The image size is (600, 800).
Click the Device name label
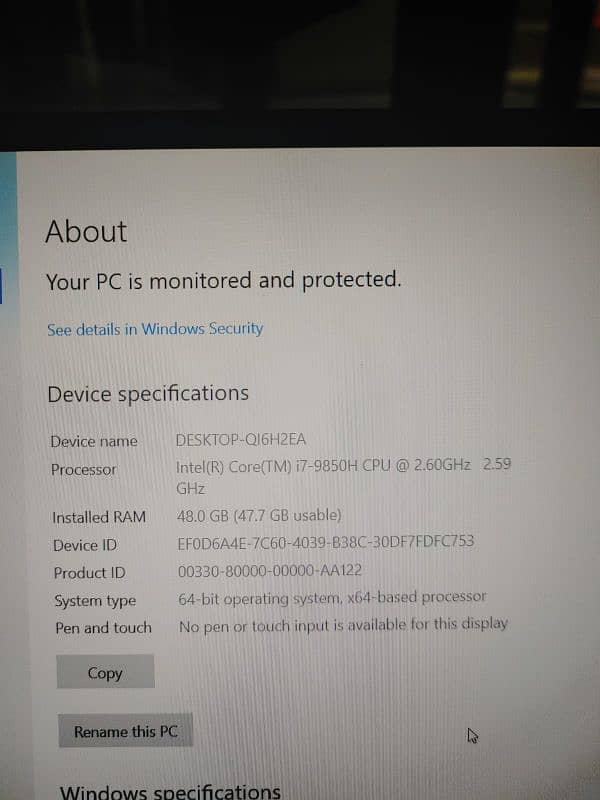pyautogui.click(x=94, y=441)
